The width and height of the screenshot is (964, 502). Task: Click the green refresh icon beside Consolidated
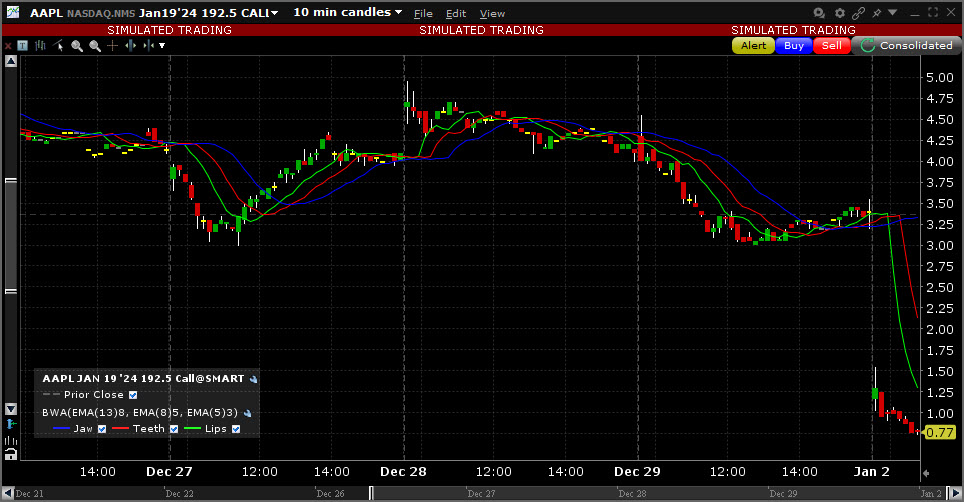coord(867,45)
